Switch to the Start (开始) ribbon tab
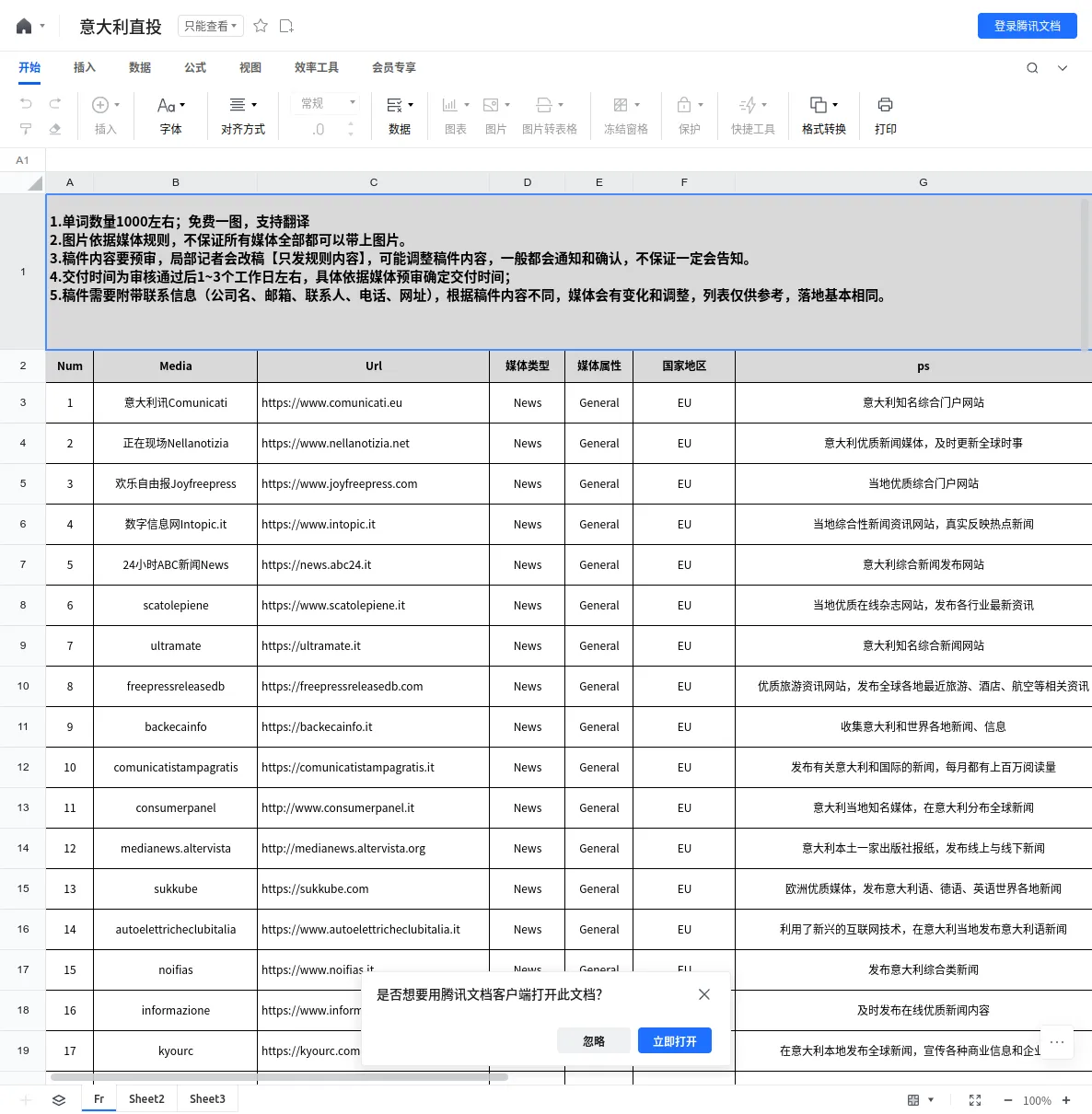The height and width of the screenshot is (1114, 1092). coord(29,67)
